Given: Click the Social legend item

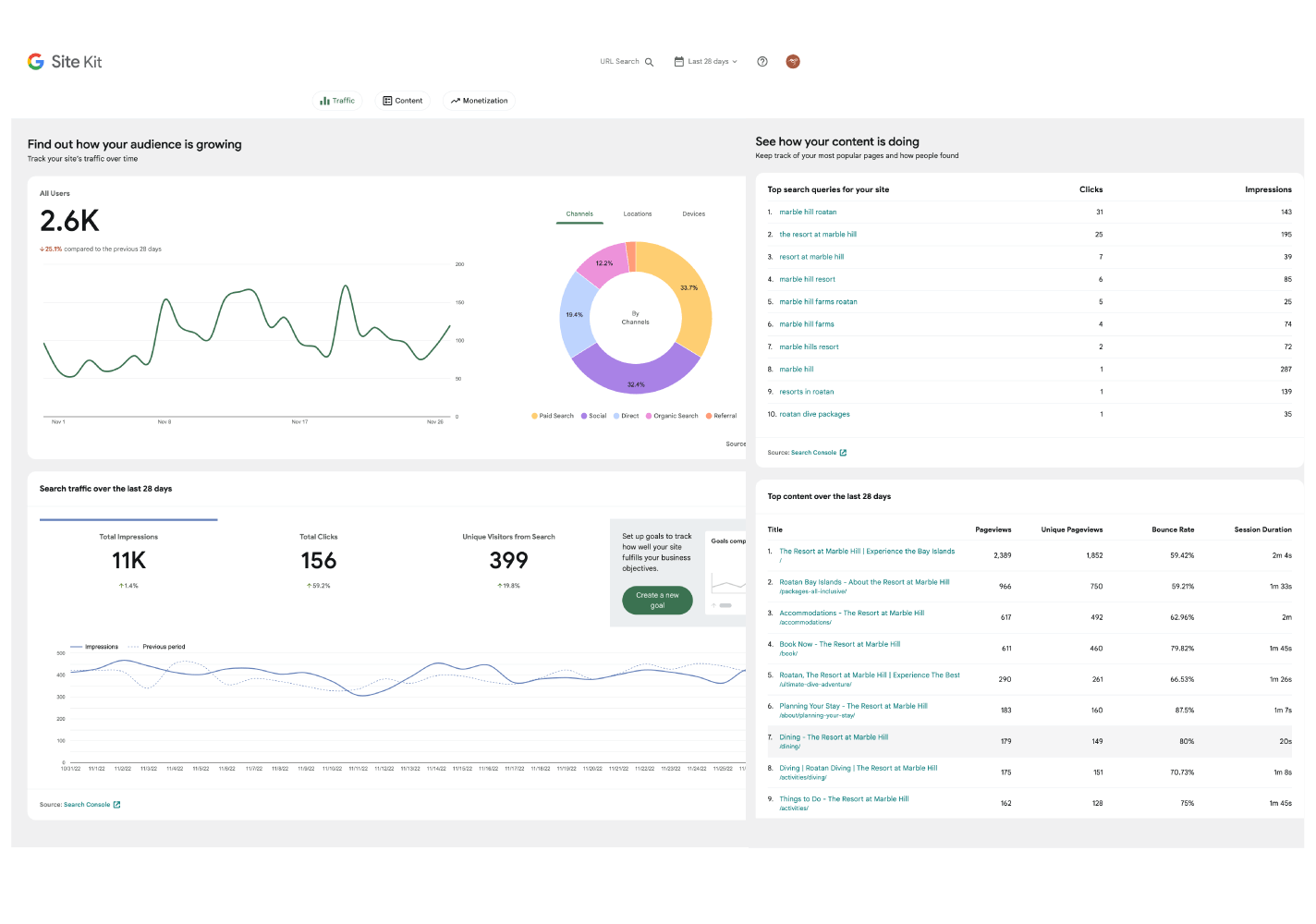Looking at the screenshot, I should click(x=594, y=416).
